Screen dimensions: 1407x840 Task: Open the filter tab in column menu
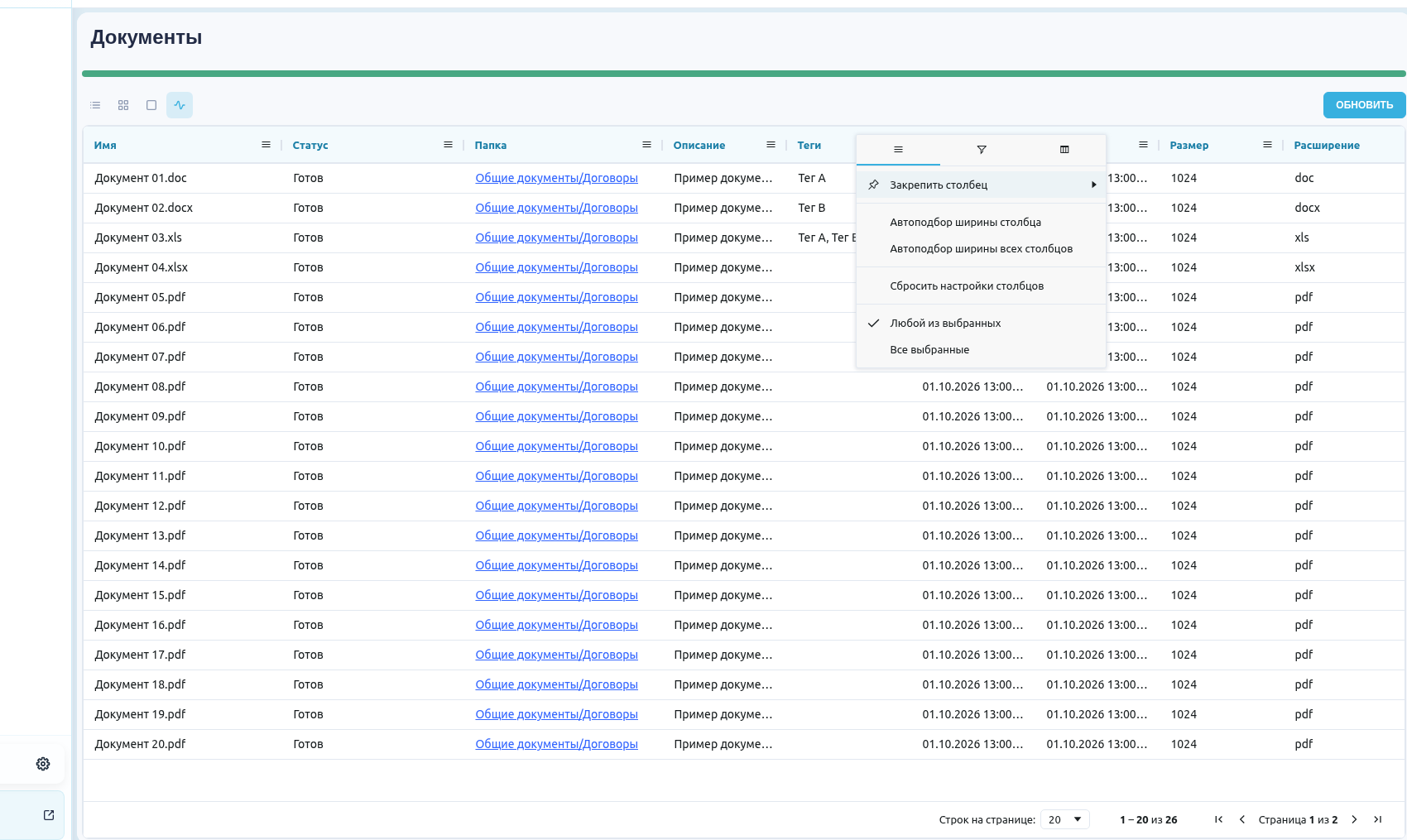(x=982, y=150)
